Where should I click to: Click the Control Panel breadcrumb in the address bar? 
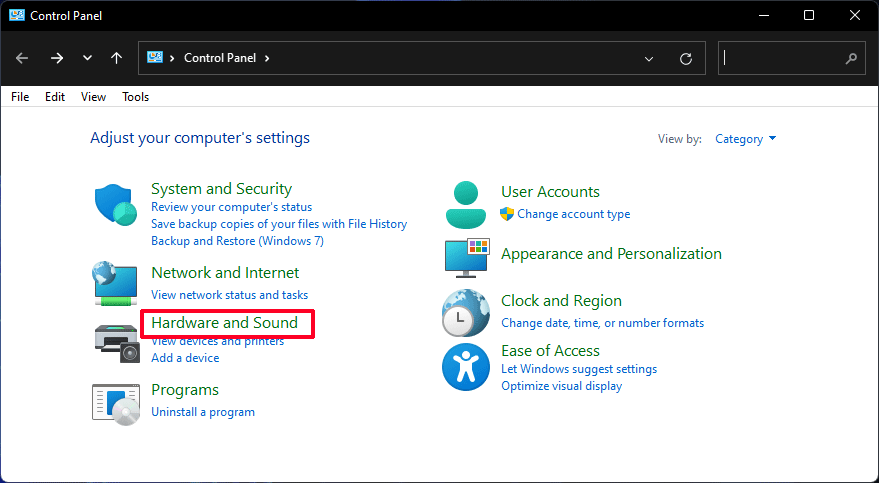click(220, 58)
